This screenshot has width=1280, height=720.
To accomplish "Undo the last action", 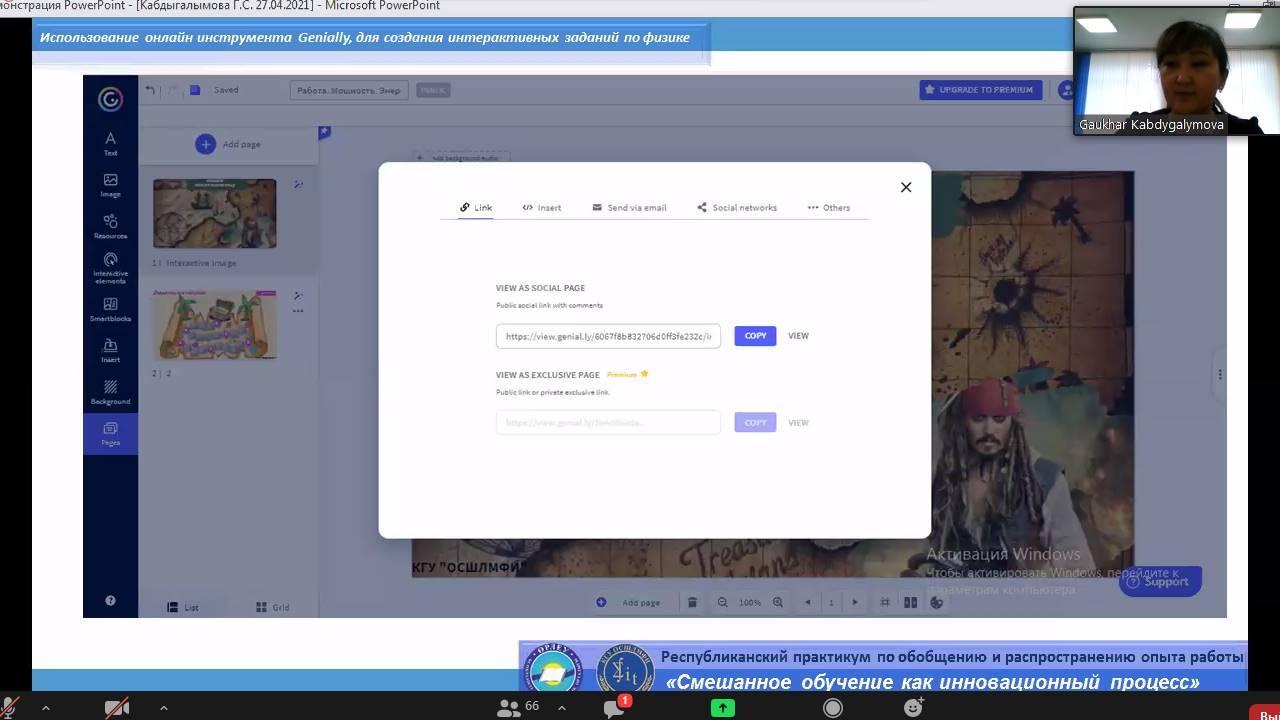I will 150,90.
